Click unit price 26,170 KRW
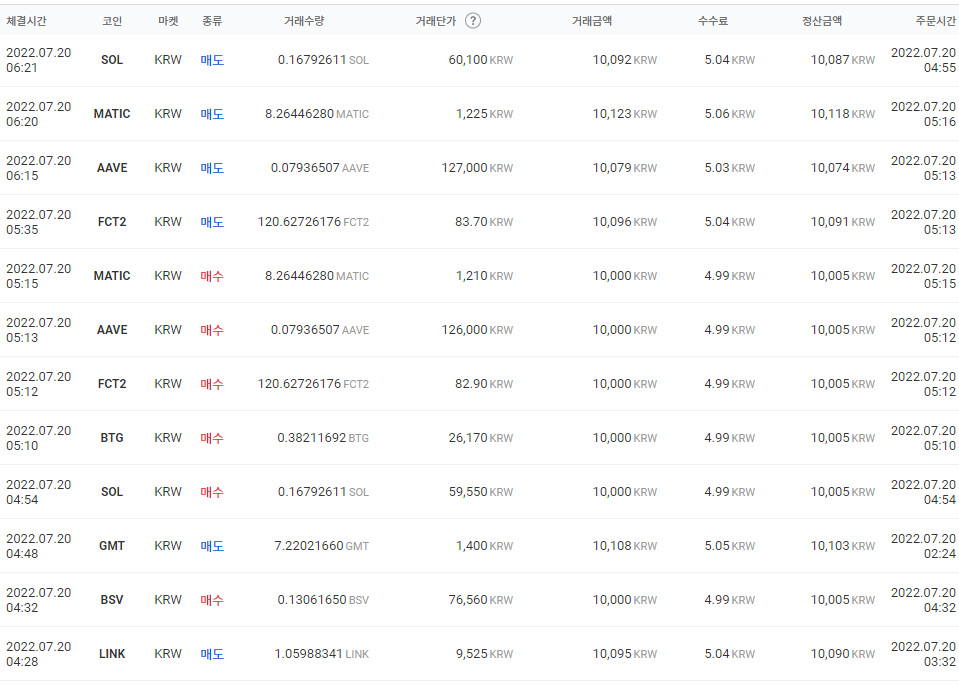Viewport: 959px width, 685px height. coord(481,437)
